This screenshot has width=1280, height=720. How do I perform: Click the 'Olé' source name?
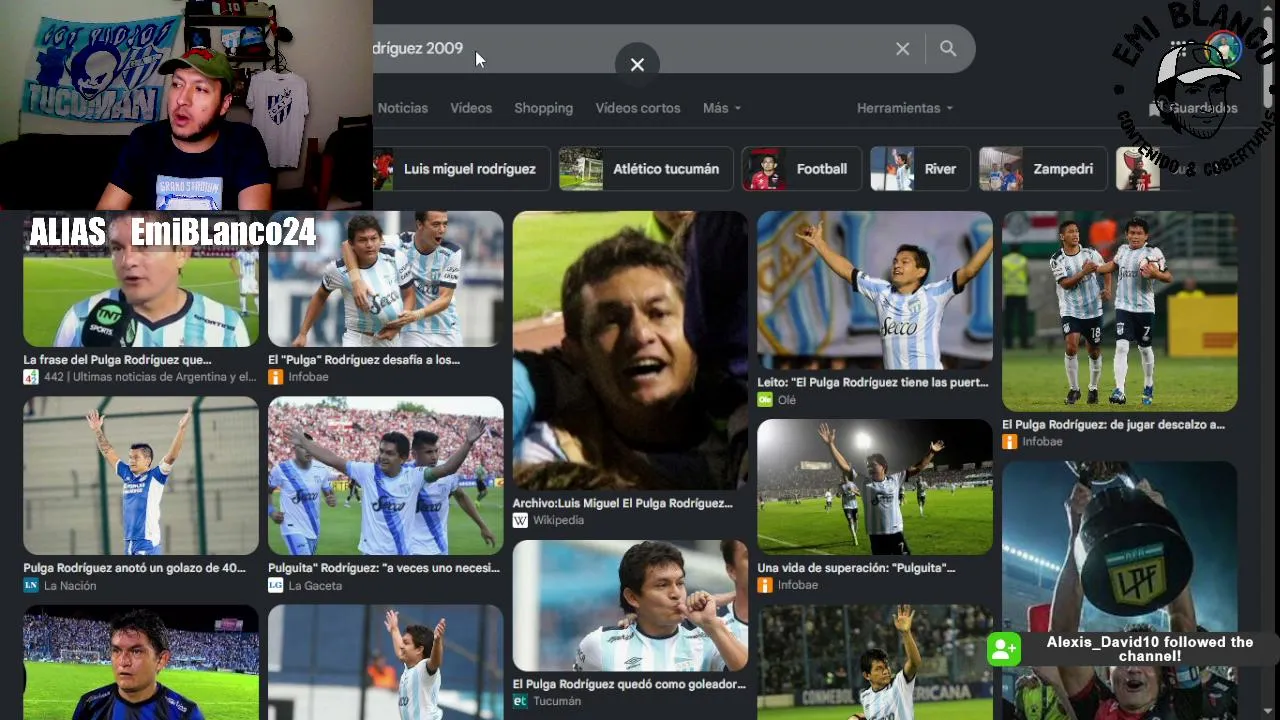(x=787, y=400)
